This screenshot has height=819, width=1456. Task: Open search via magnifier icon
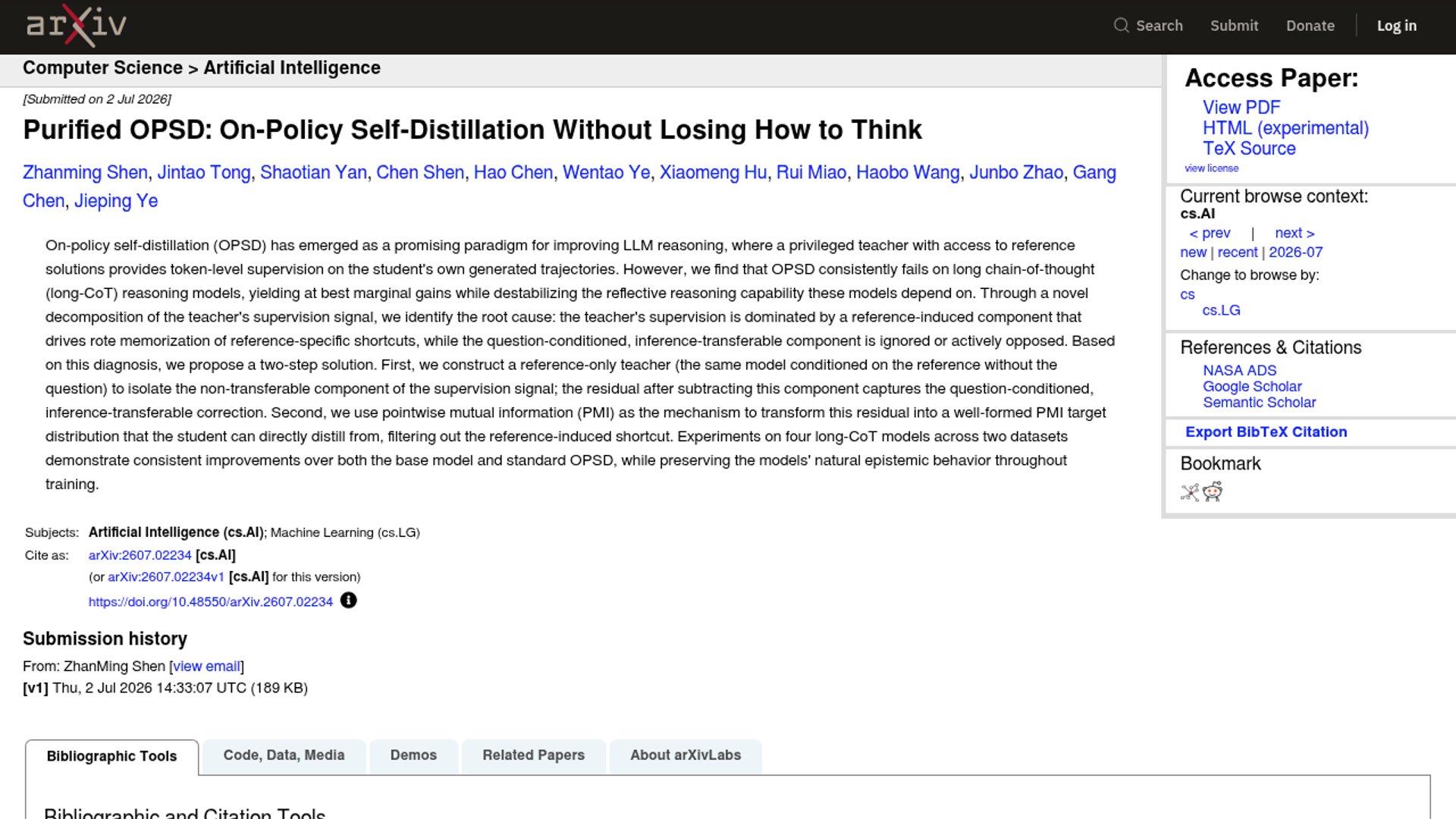1121,26
